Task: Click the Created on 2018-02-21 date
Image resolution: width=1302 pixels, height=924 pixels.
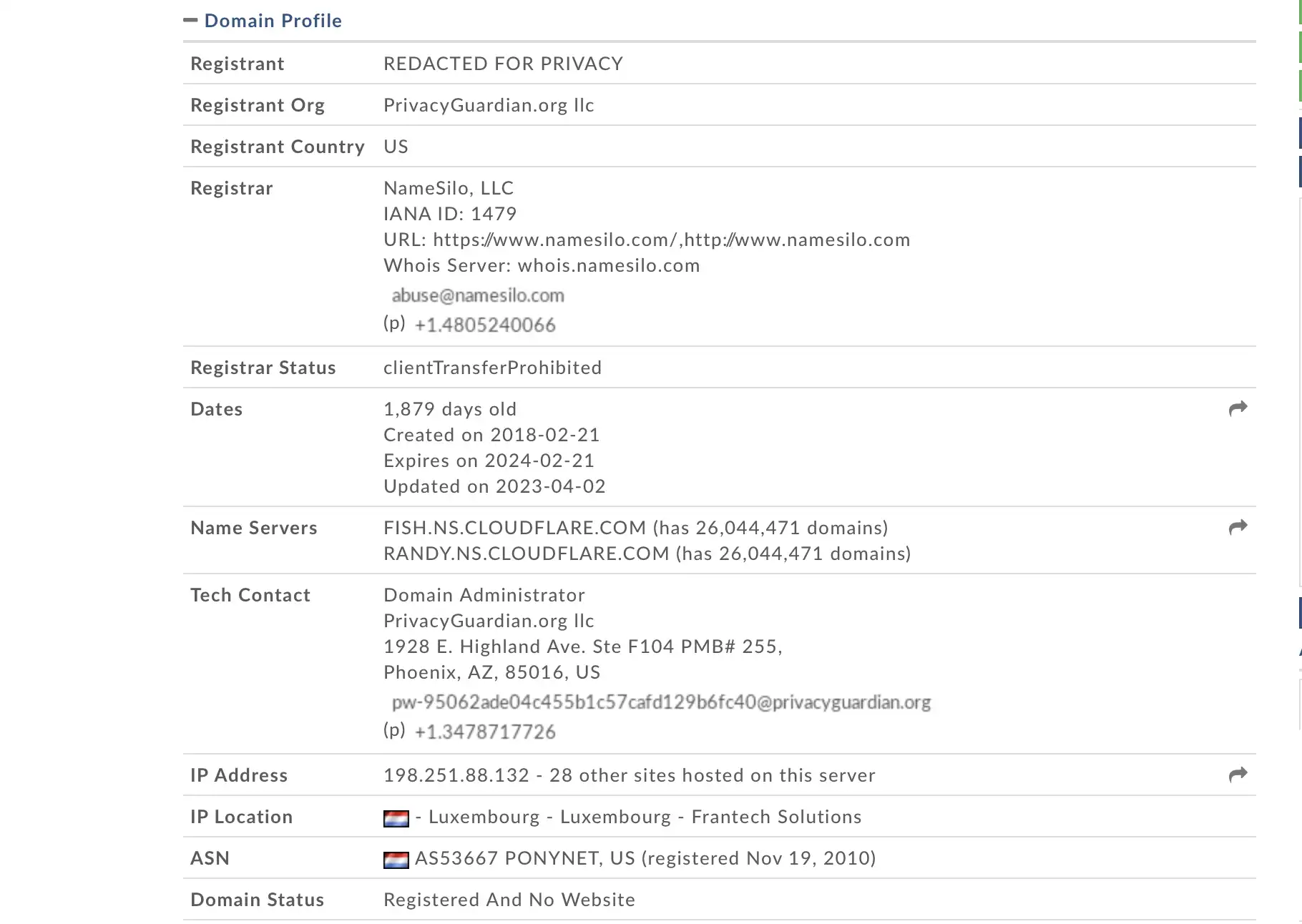Action: click(x=491, y=435)
